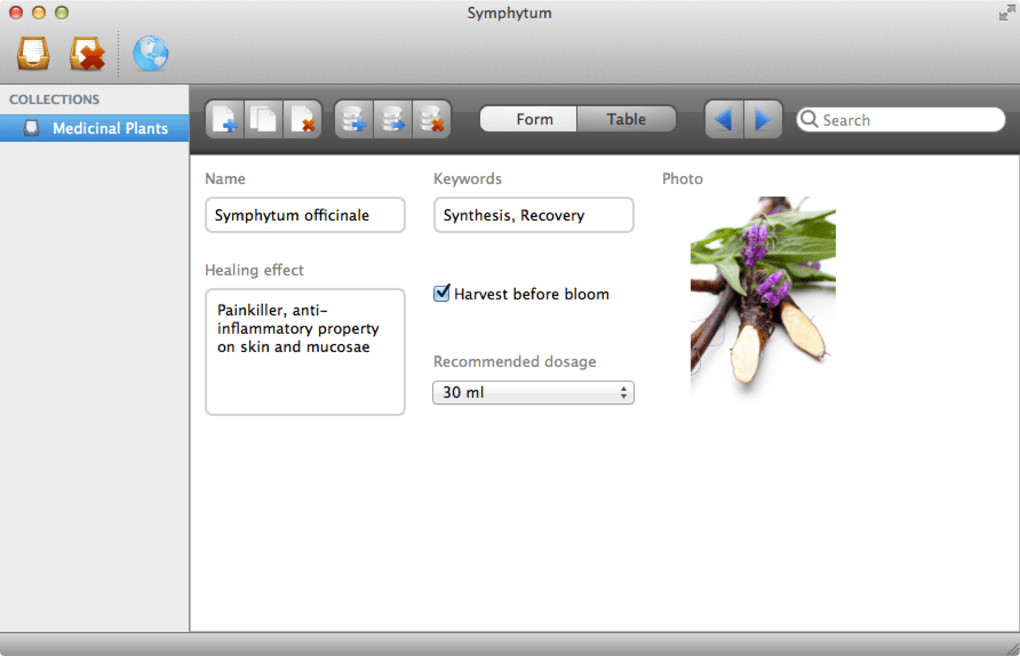Click the fullscreen arrows in title bar

coord(1006,12)
